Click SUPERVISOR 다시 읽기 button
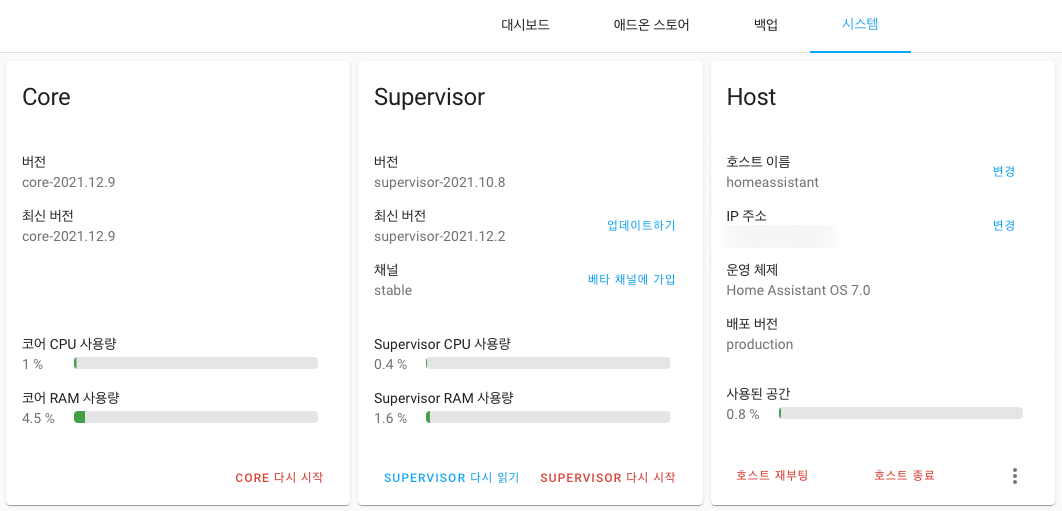 pos(451,477)
